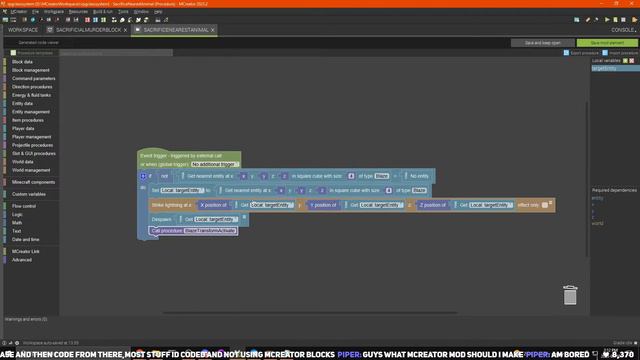Click the green add local variable icon
The width and height of the screenshot is (640, 360).
tap(625, 60)
